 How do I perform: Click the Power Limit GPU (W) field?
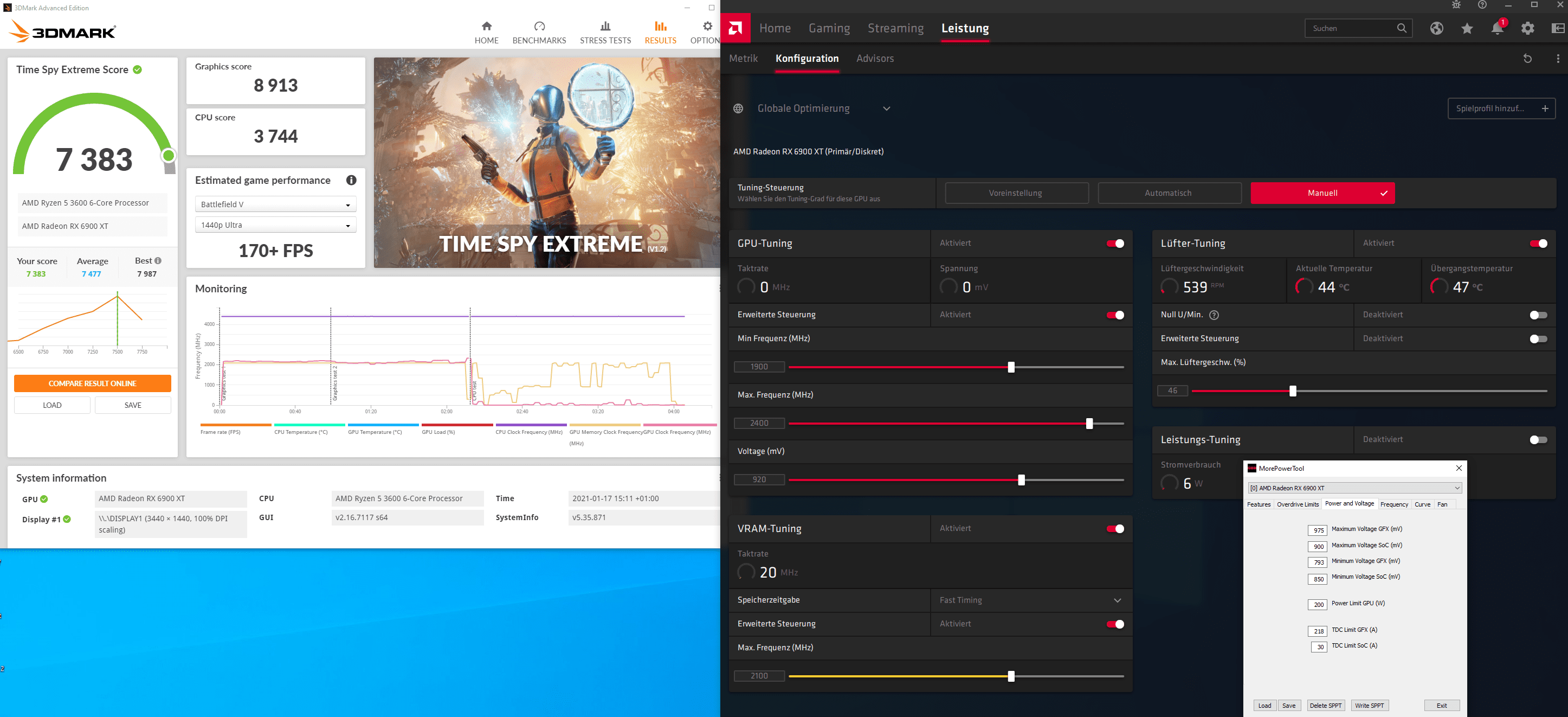pos(1318,604)
